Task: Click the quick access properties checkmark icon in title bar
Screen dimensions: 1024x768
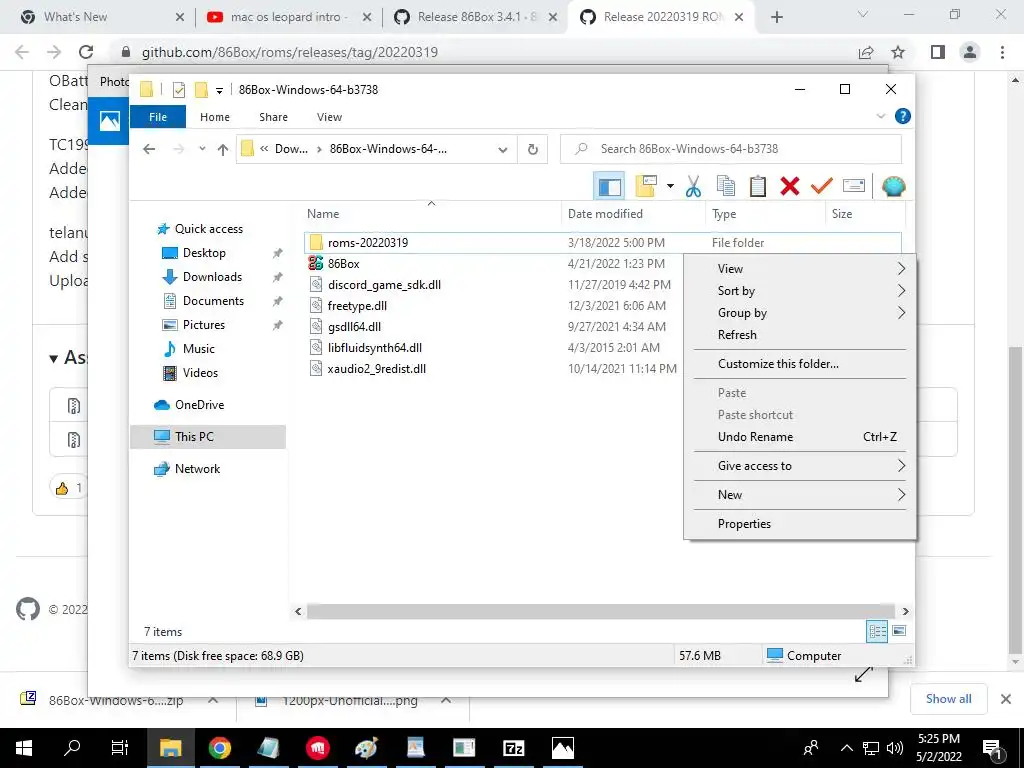Action: [x=178, y=90]
